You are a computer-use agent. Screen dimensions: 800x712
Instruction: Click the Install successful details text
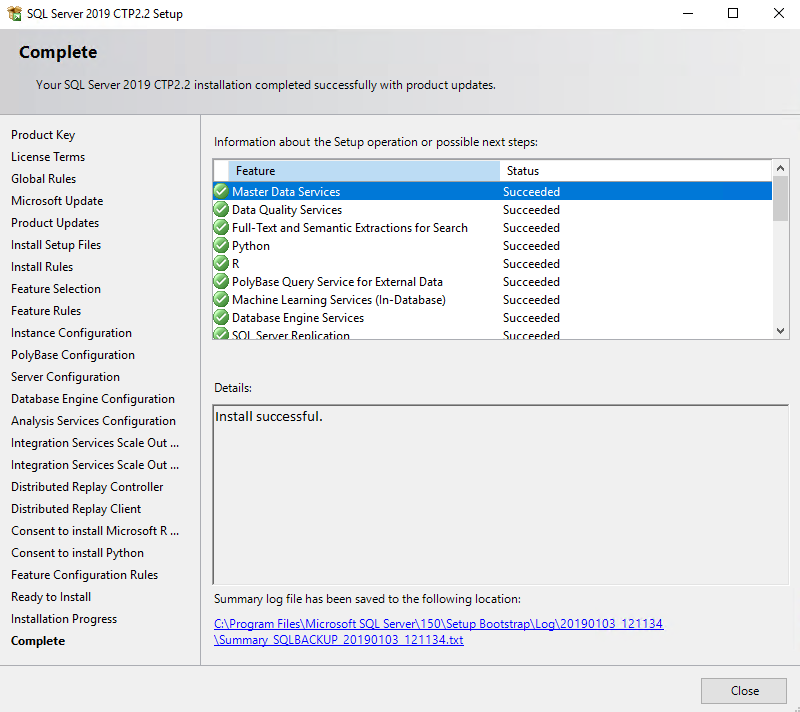click(x=268, y=416)
